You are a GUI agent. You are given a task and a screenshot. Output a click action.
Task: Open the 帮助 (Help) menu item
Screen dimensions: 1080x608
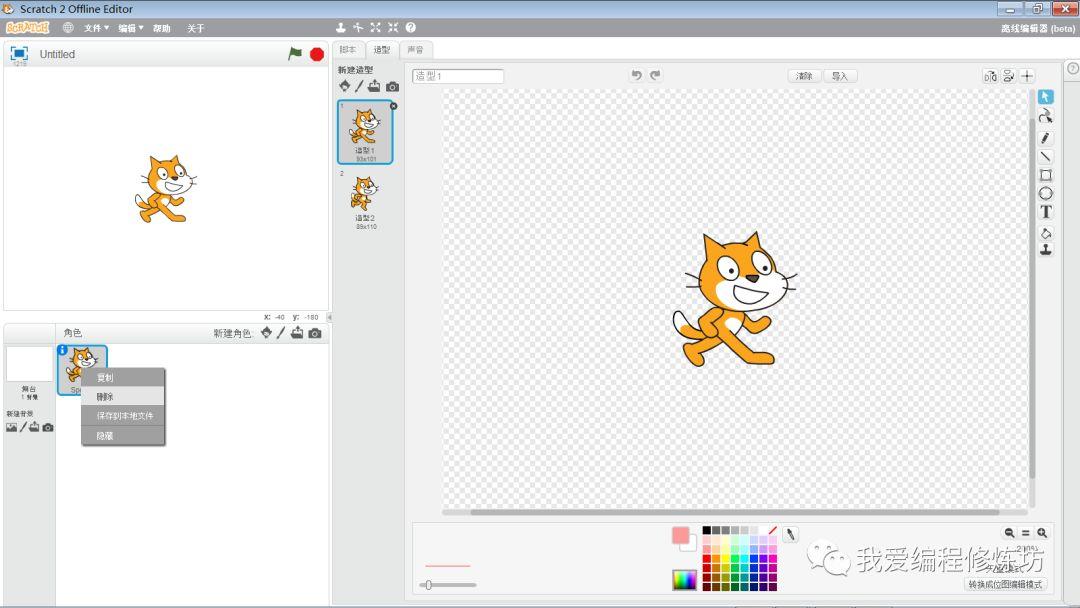[161, 28]
